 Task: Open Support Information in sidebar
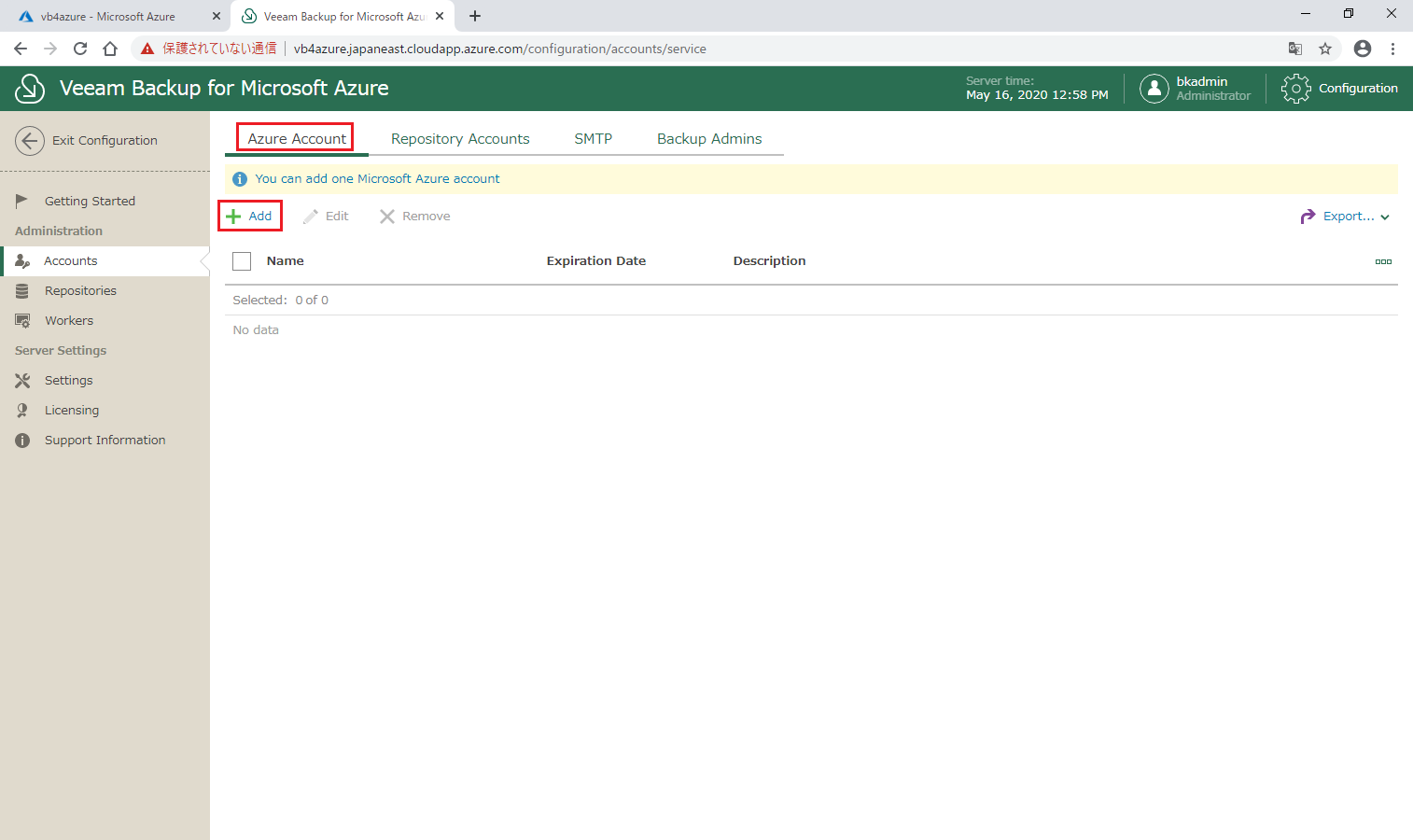[x=105, y=441]
